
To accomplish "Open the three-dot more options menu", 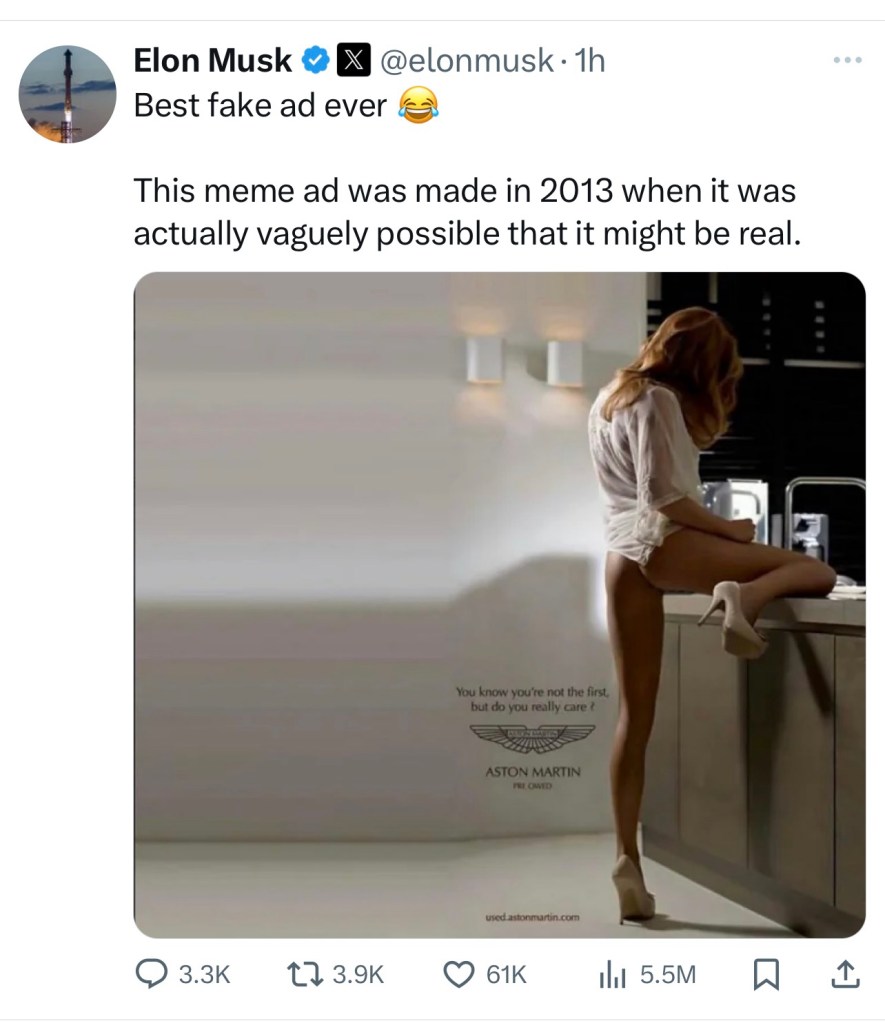I will click(x=848, y=60).
